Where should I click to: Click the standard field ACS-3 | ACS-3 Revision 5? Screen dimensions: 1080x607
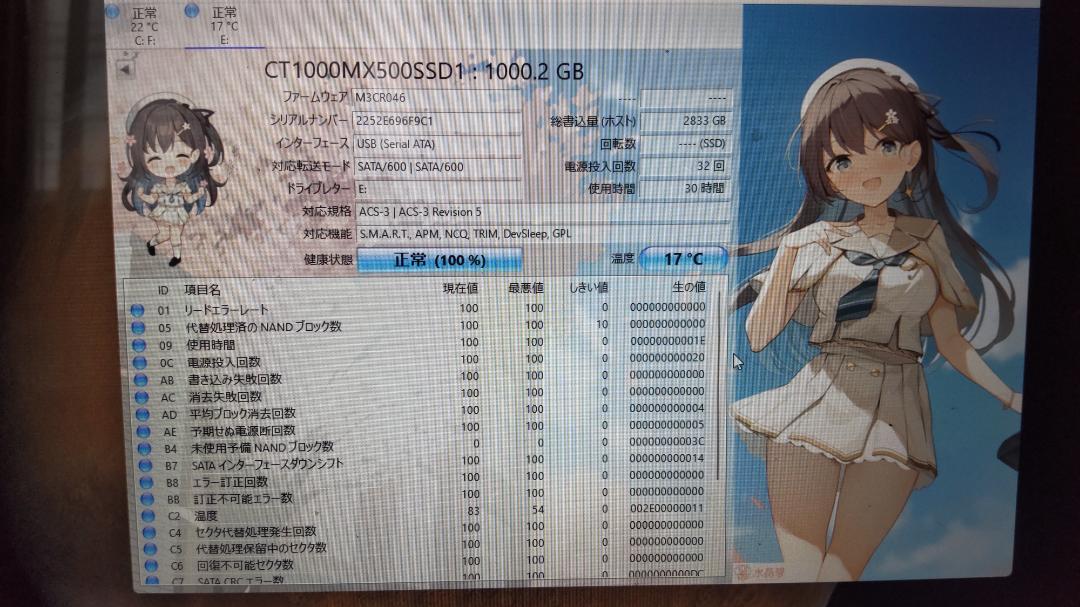coord(541,212)
